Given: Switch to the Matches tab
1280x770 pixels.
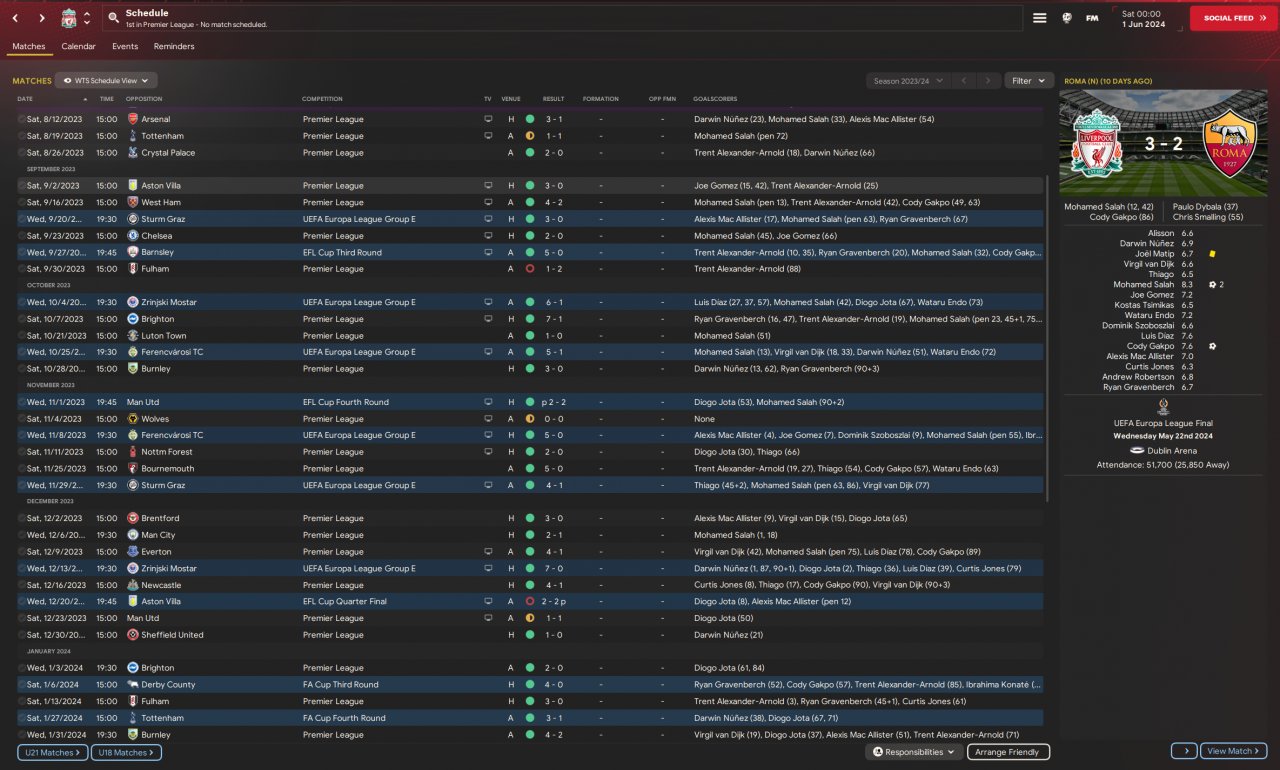Looking at the screenshot, I should pos(29,47).
